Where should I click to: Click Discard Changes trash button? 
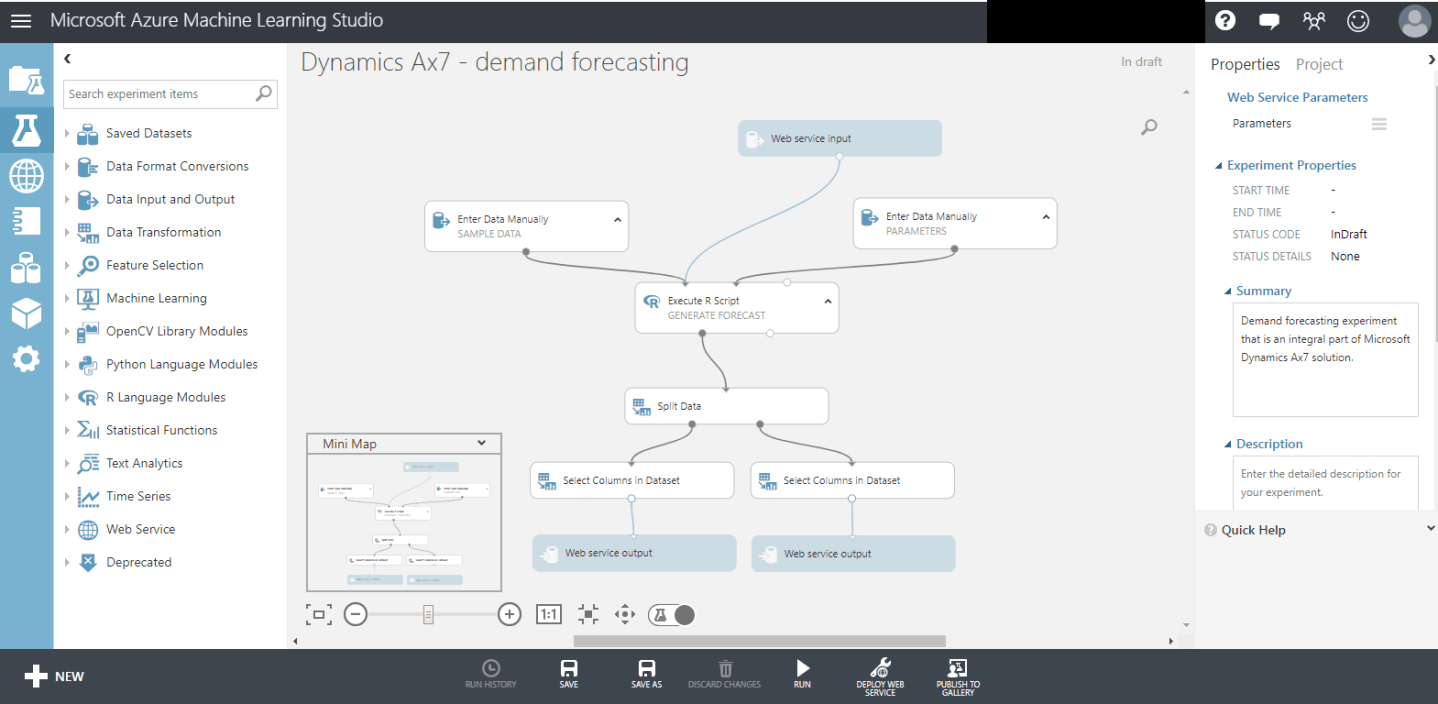pos(725,674)
